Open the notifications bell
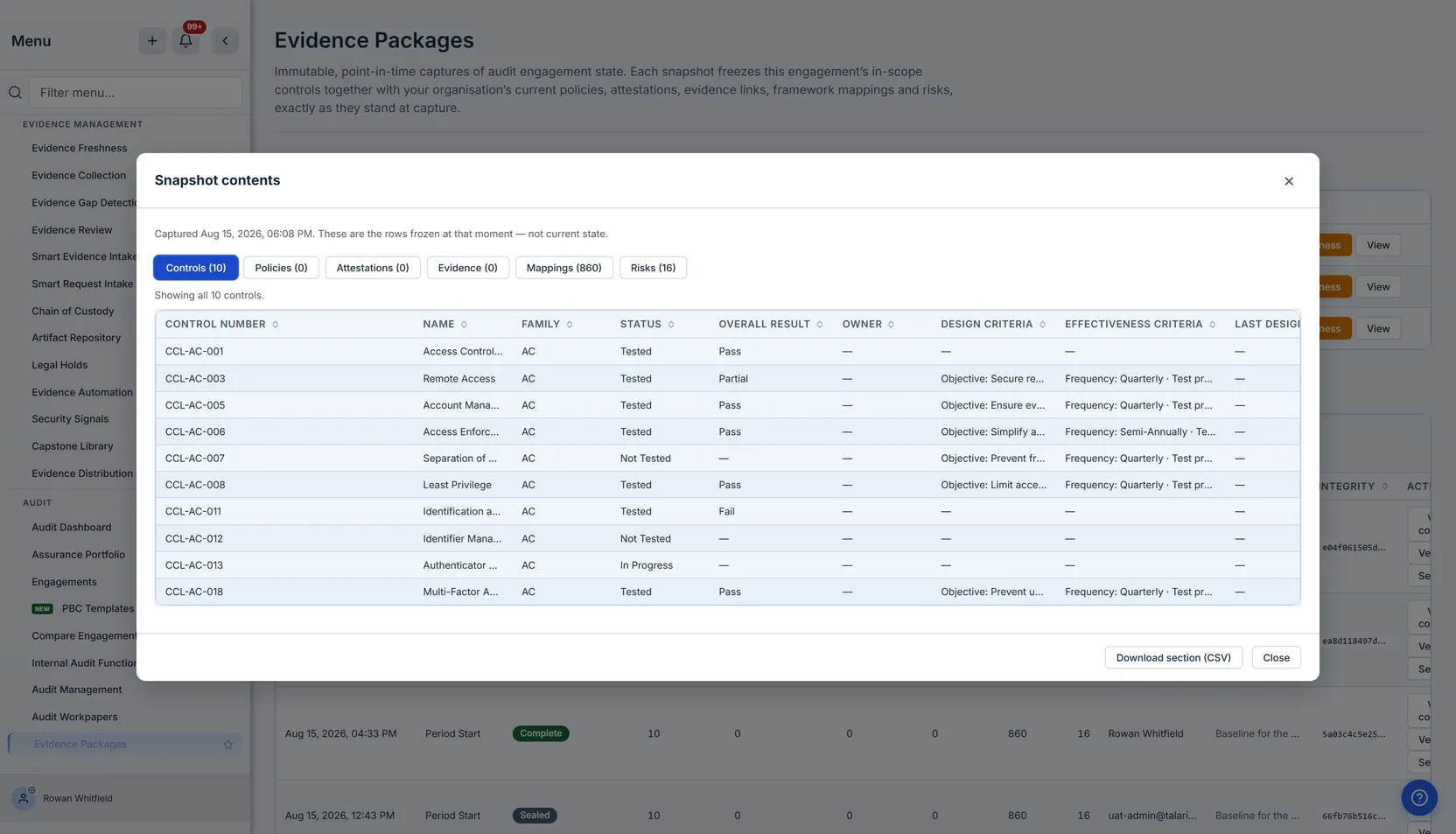This screenshot has width=1456, height=834. coord(185,40)
